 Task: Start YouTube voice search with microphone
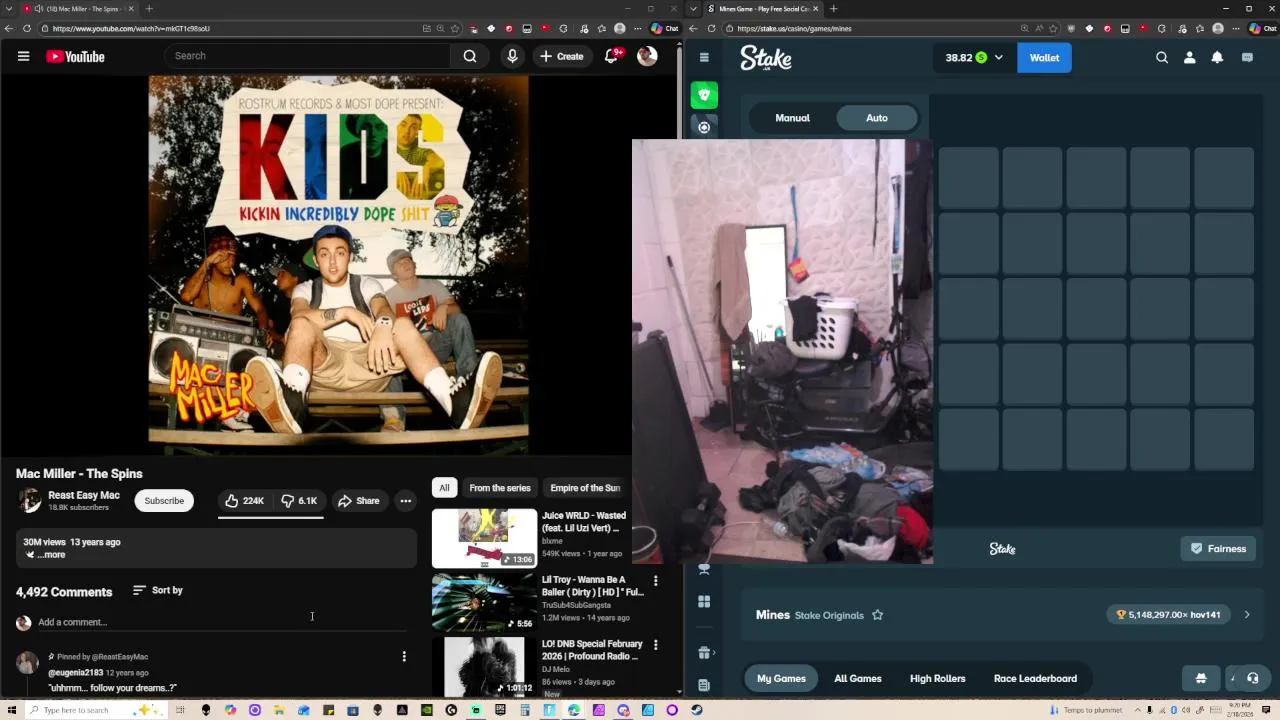click(512, 56)
